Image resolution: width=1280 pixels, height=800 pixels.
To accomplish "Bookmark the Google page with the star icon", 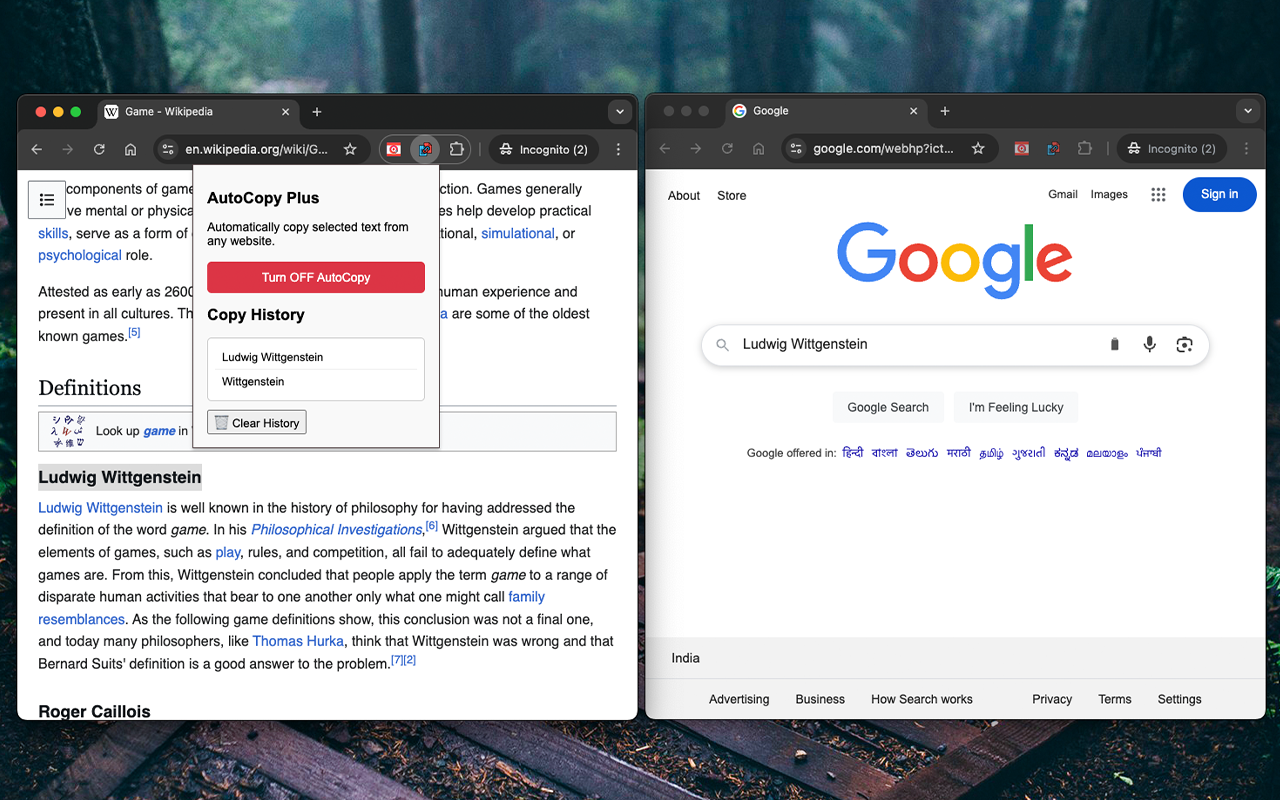I will click(x=978, y=149).
